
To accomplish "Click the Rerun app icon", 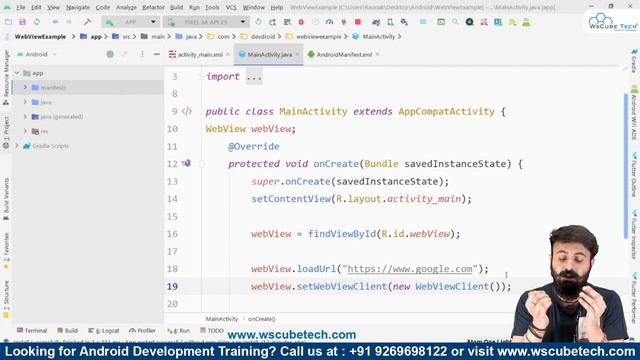I will [x=258, y=22].
